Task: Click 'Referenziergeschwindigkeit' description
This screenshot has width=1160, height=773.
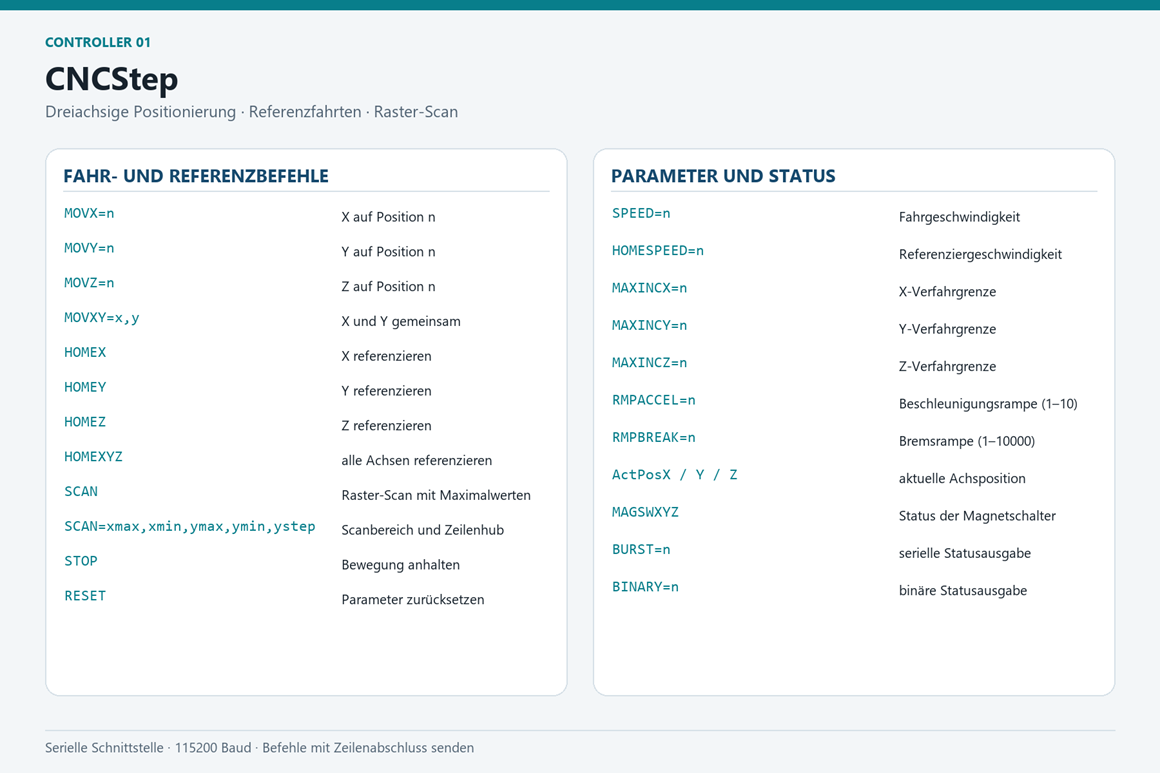Action: [980, 254]
